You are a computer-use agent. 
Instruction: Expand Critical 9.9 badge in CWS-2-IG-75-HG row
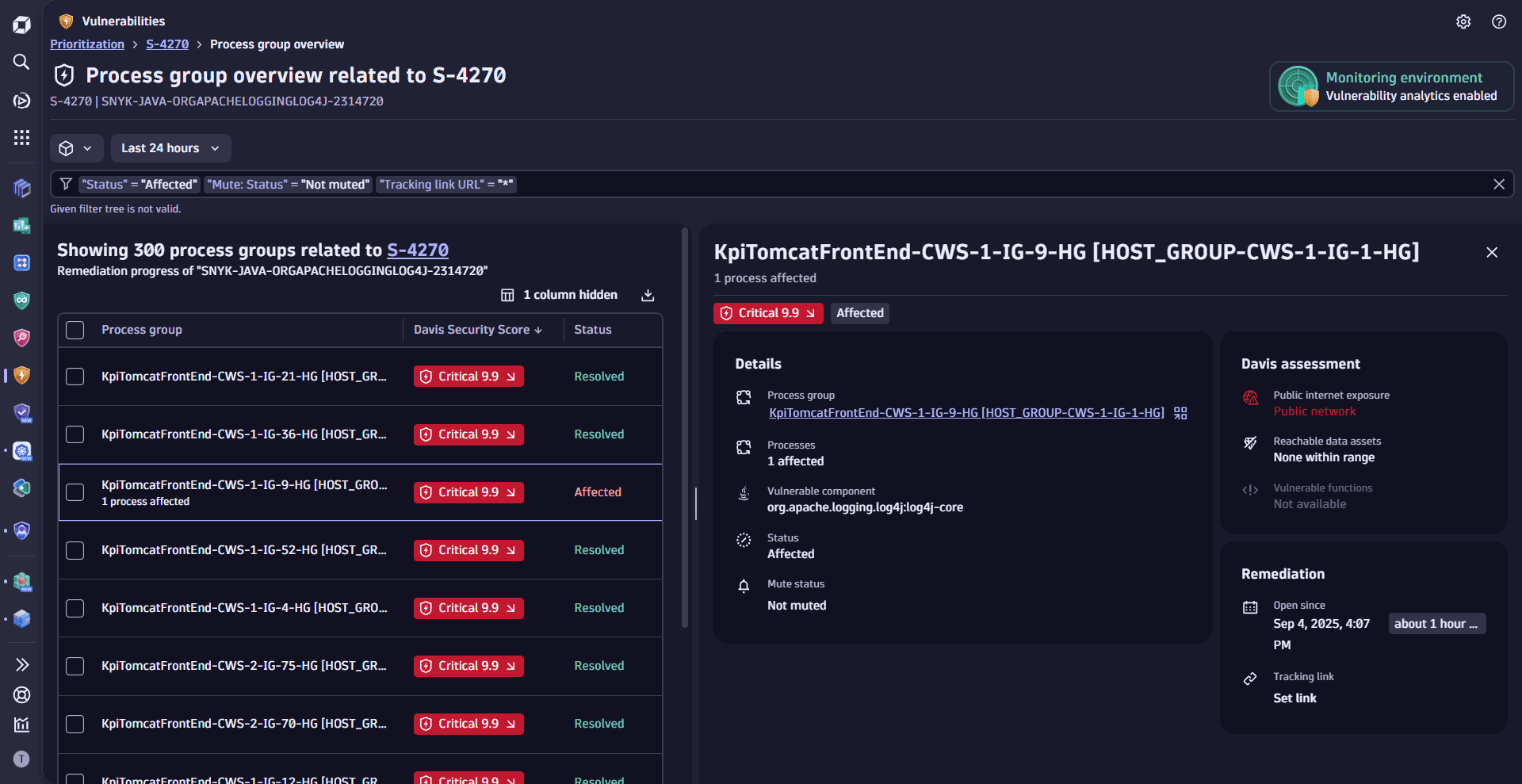[468, 666]
